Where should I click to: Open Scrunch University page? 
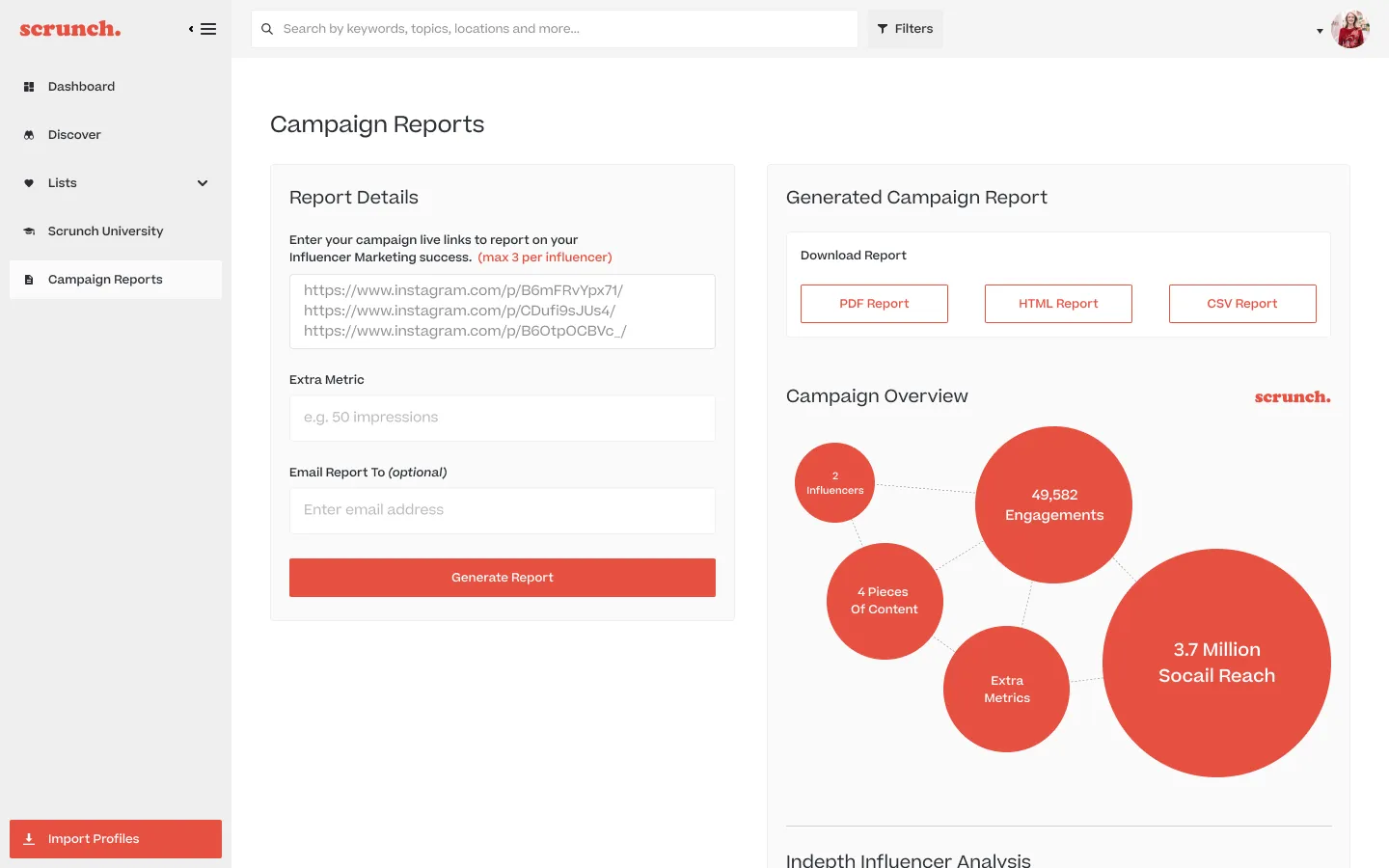coord(116,231)
